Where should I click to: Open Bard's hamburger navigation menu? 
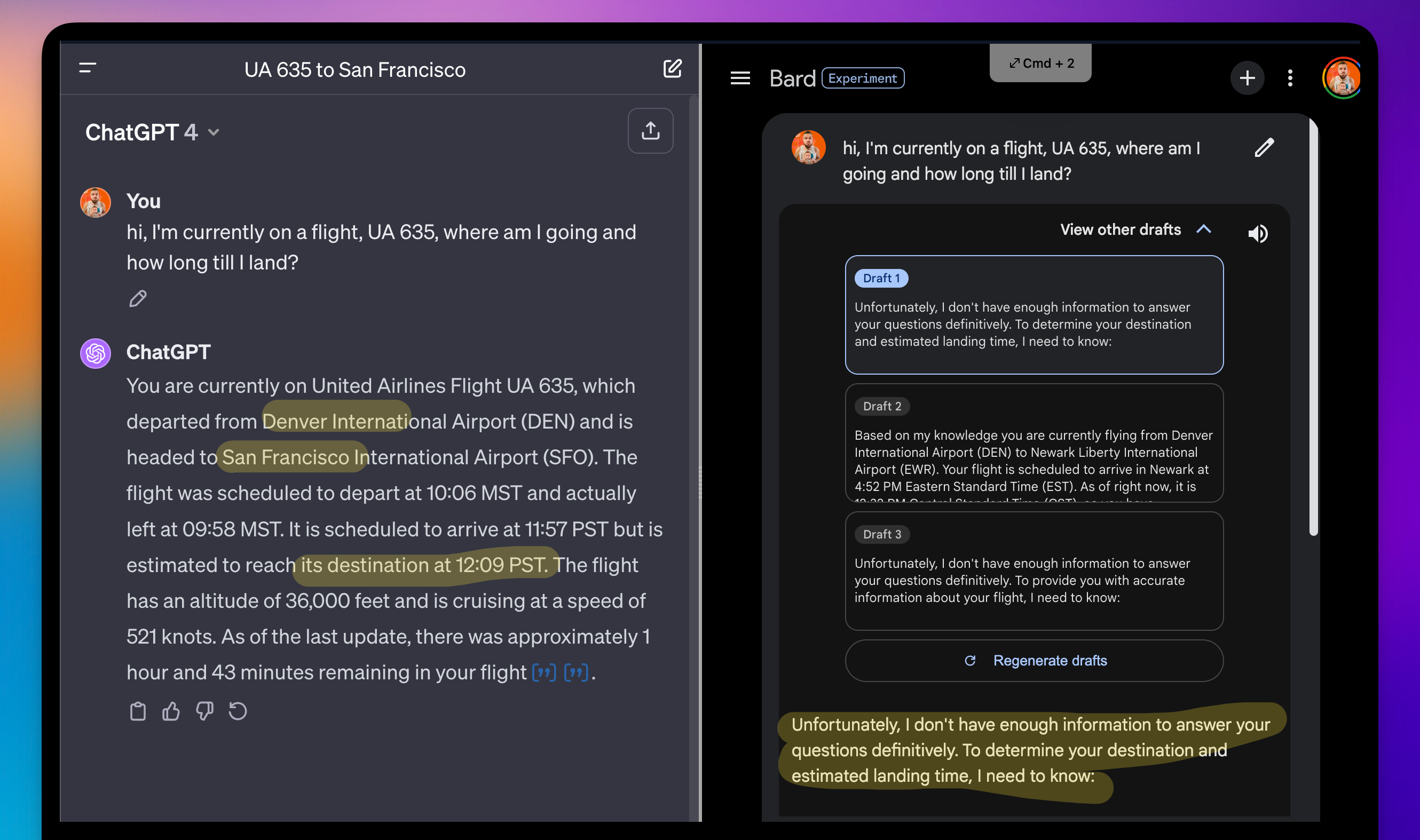(x=739, y=78)
